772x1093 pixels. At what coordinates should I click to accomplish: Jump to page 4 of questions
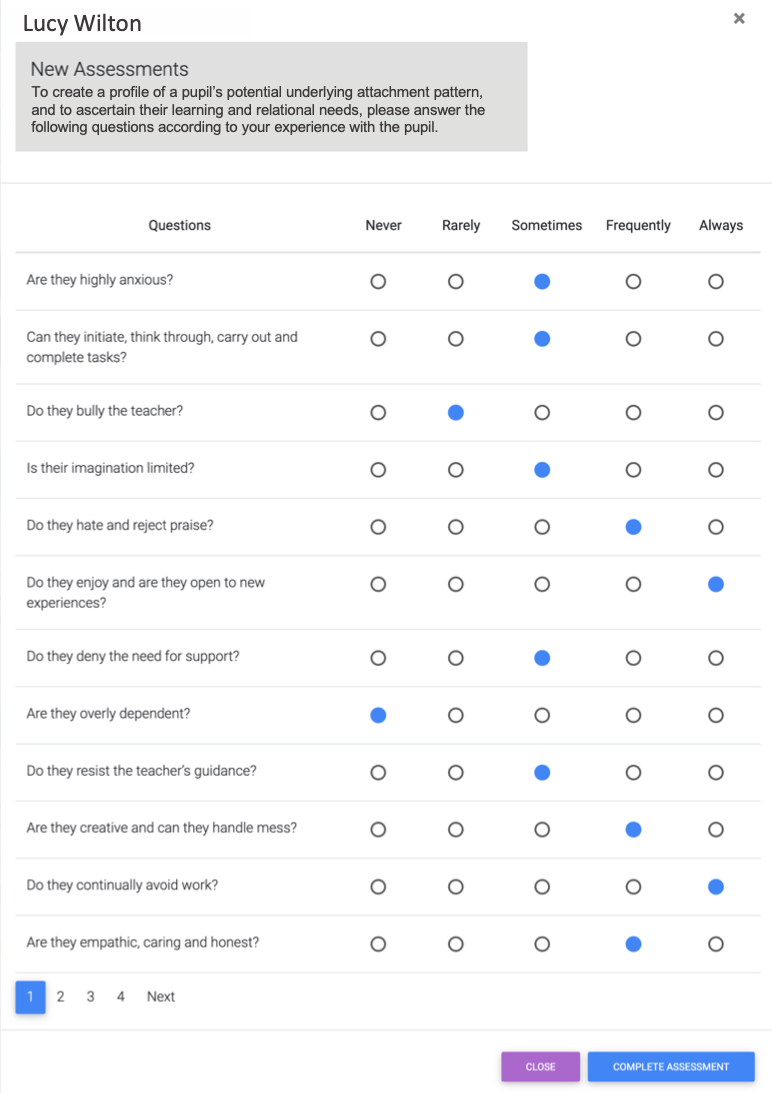(121, 997)
